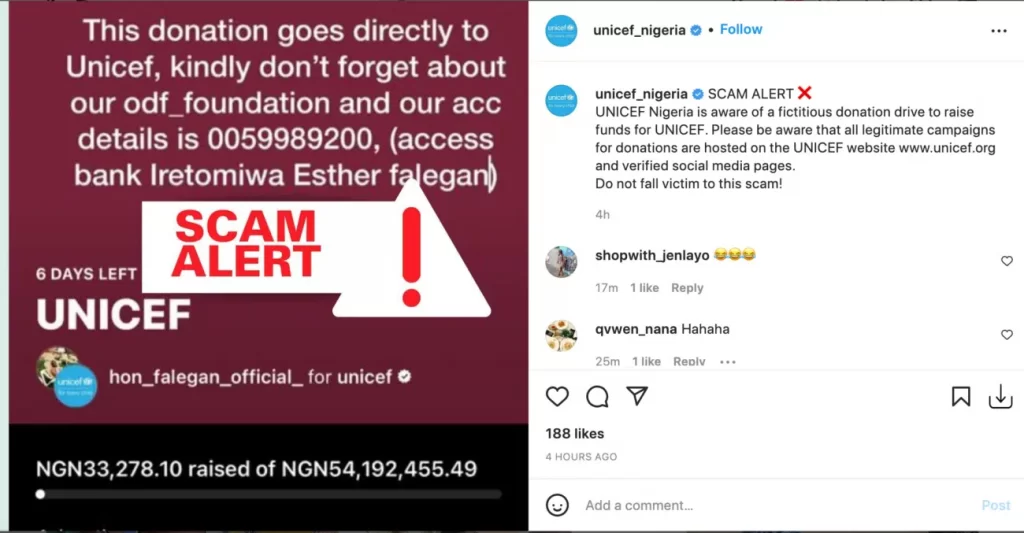
Task: Click Post to submit the comment
Action: (995, 505)
